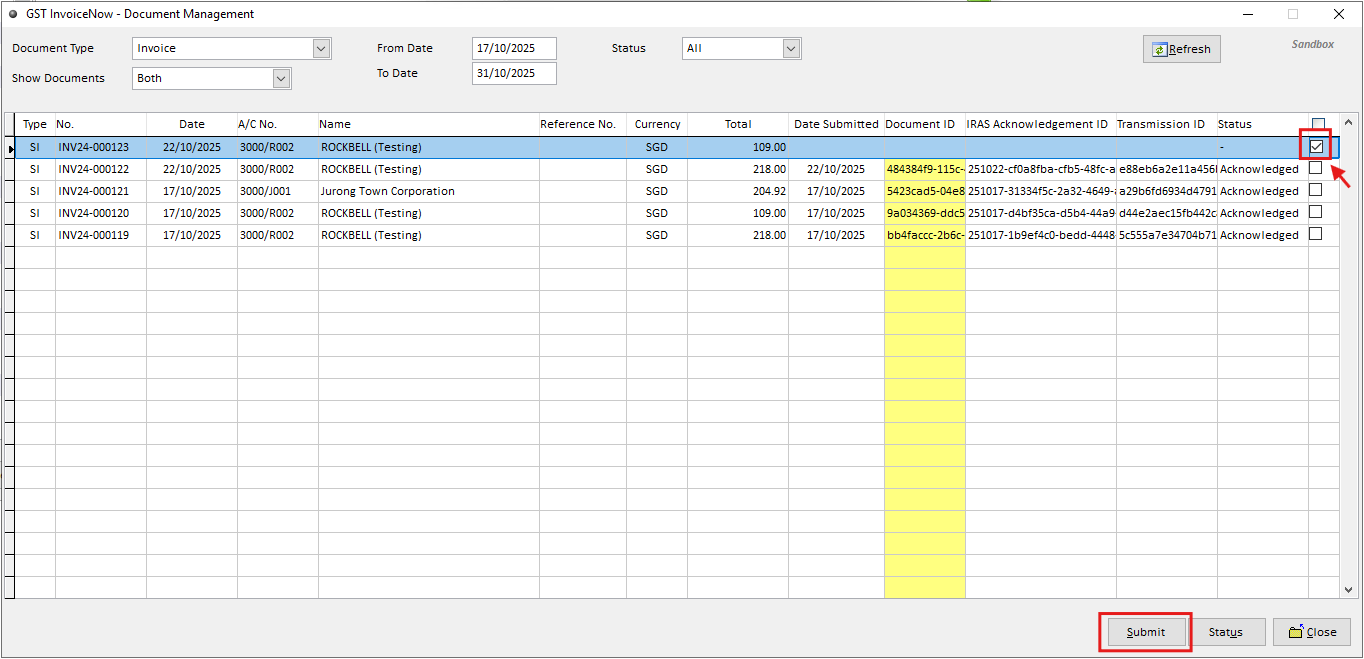Screen dimensions: 1364x659
Task: Click the Status column header in grid
Action: 1262,124
